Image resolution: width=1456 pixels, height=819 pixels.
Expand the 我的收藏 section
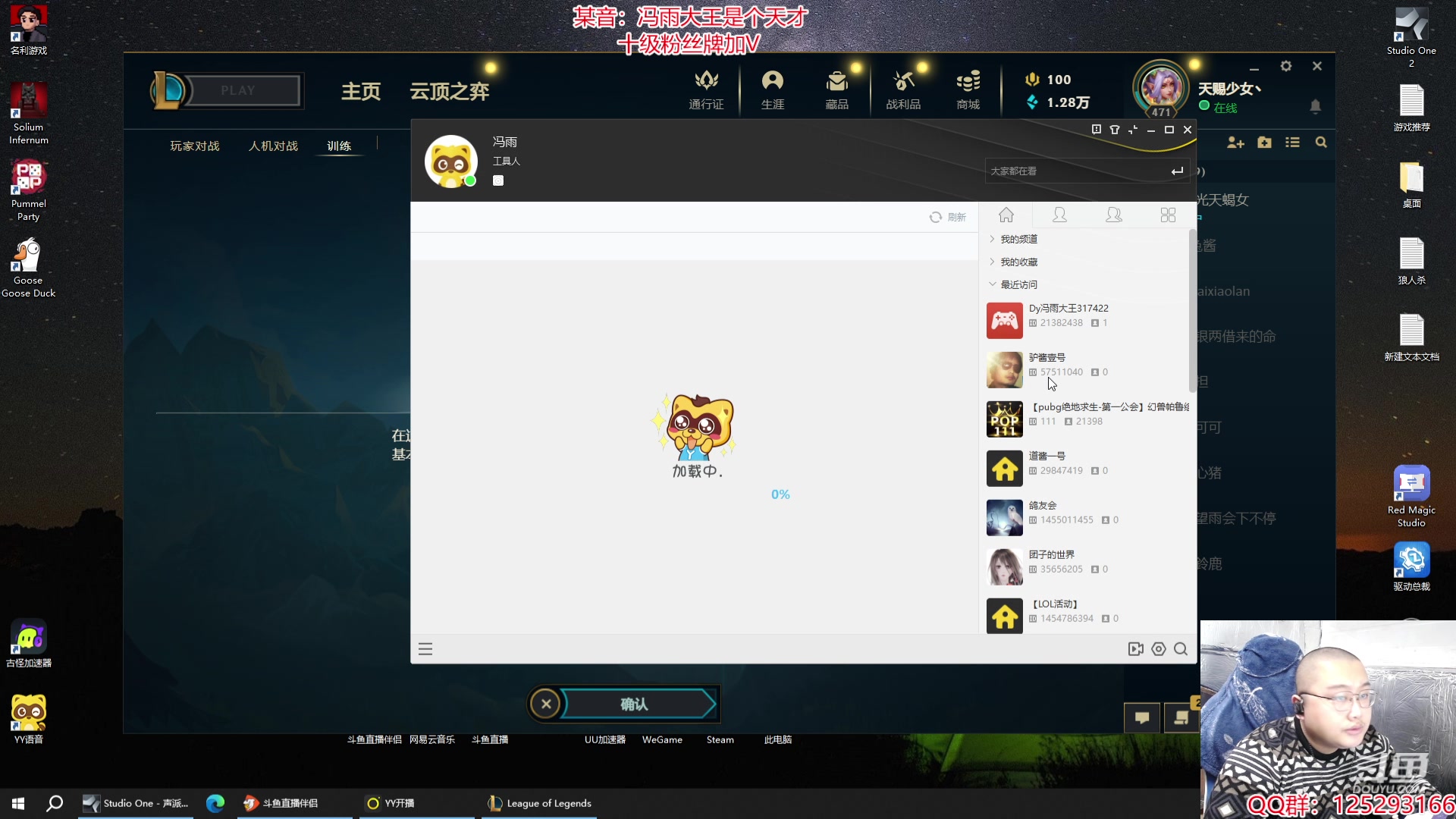pos(1018,262)
